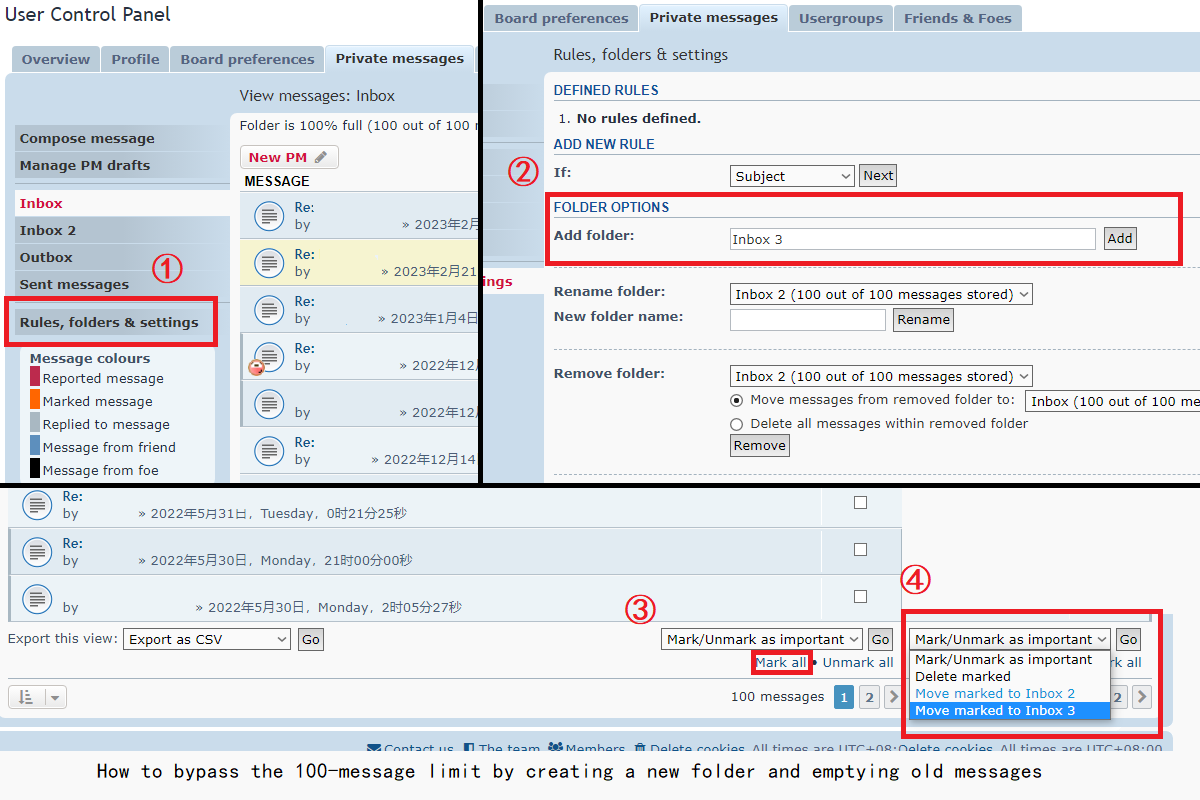Click the icon of the 21时00分00秒 message
Viewport: 1200px width, 800px height.
37,551
